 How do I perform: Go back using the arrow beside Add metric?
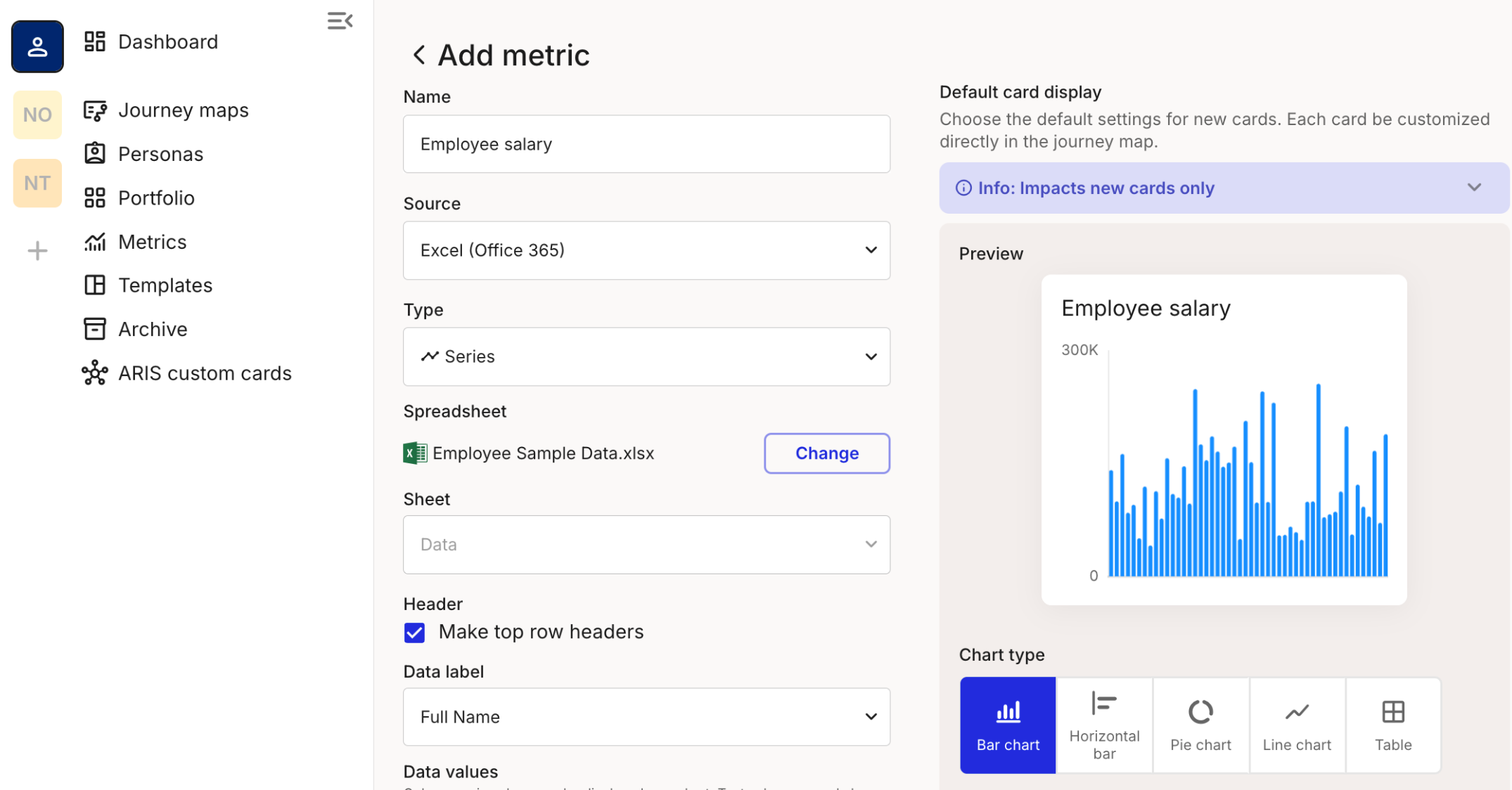(x=419, y=55)
